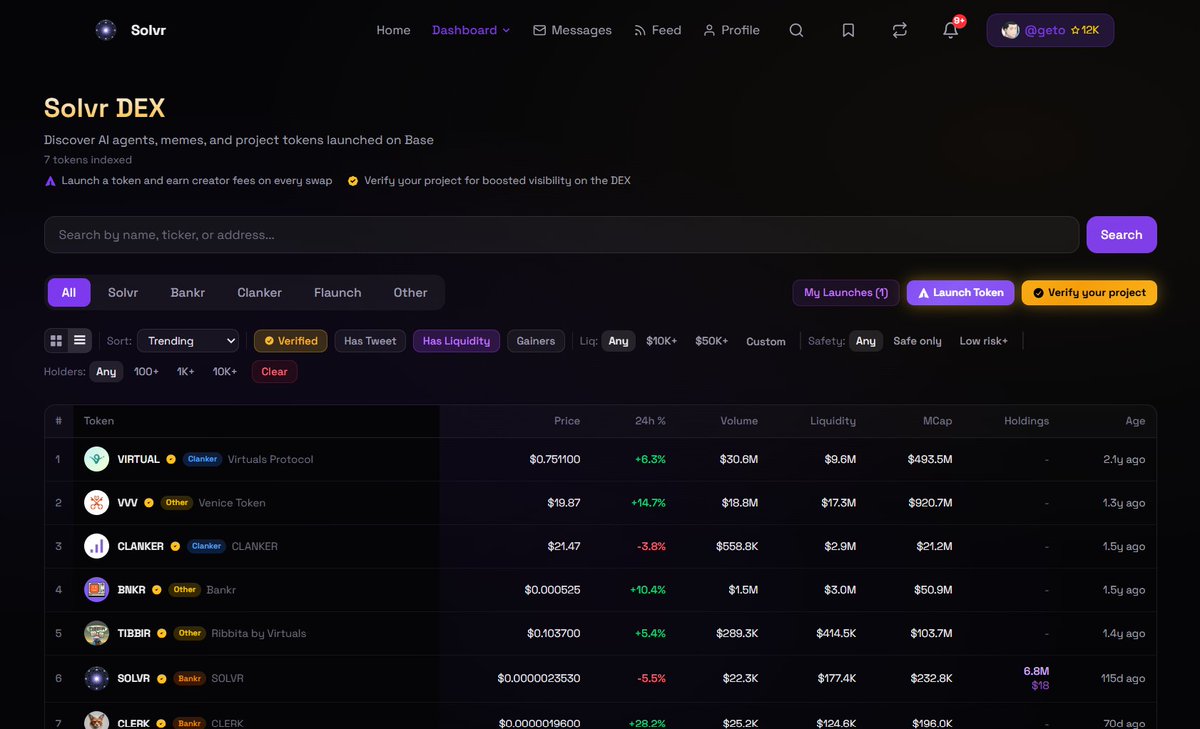Viewport: 1200px width, 729px height.
Task: Open the Sort Trending dropdown
Action: tap(188, 341)
